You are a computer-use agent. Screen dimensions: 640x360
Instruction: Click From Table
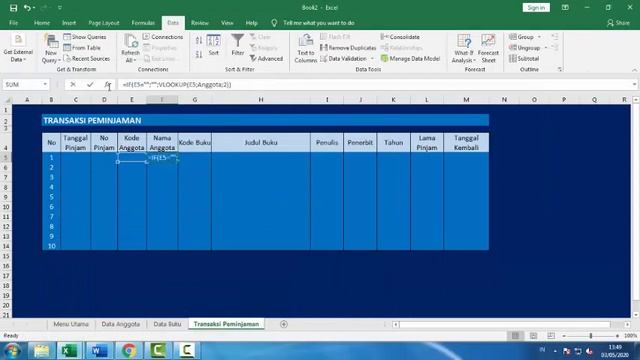tap(82, 48)
